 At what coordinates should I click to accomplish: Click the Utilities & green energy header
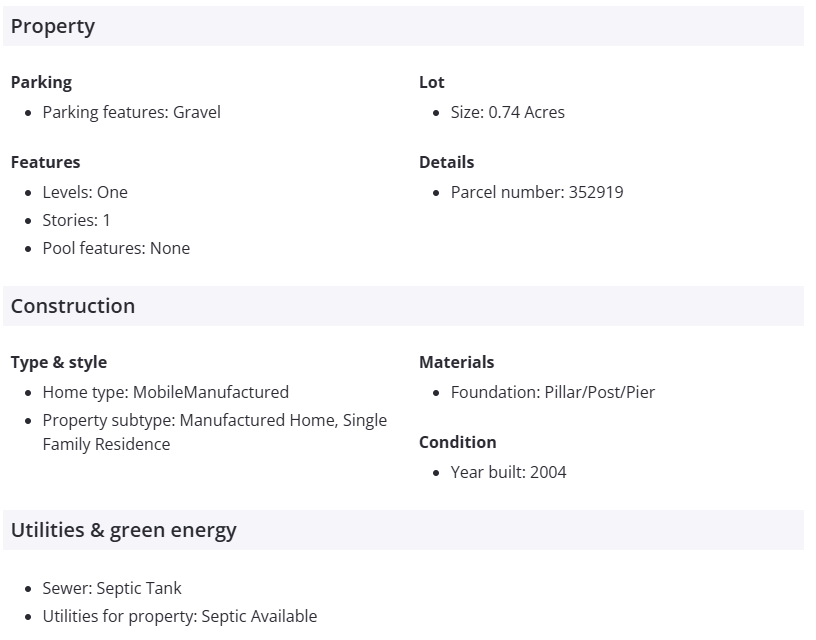click(124, 530)
